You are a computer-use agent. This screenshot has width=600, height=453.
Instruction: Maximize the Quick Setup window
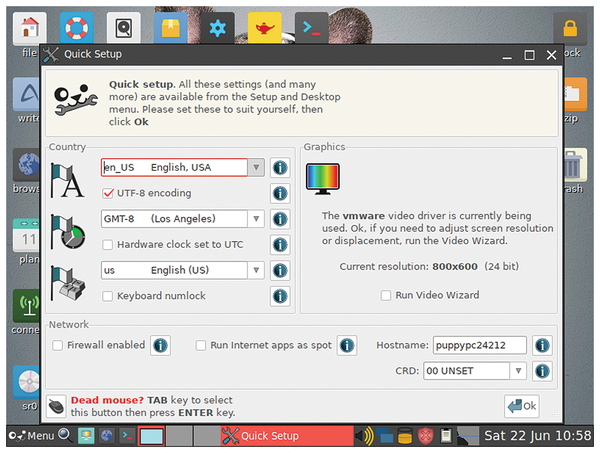529,55
